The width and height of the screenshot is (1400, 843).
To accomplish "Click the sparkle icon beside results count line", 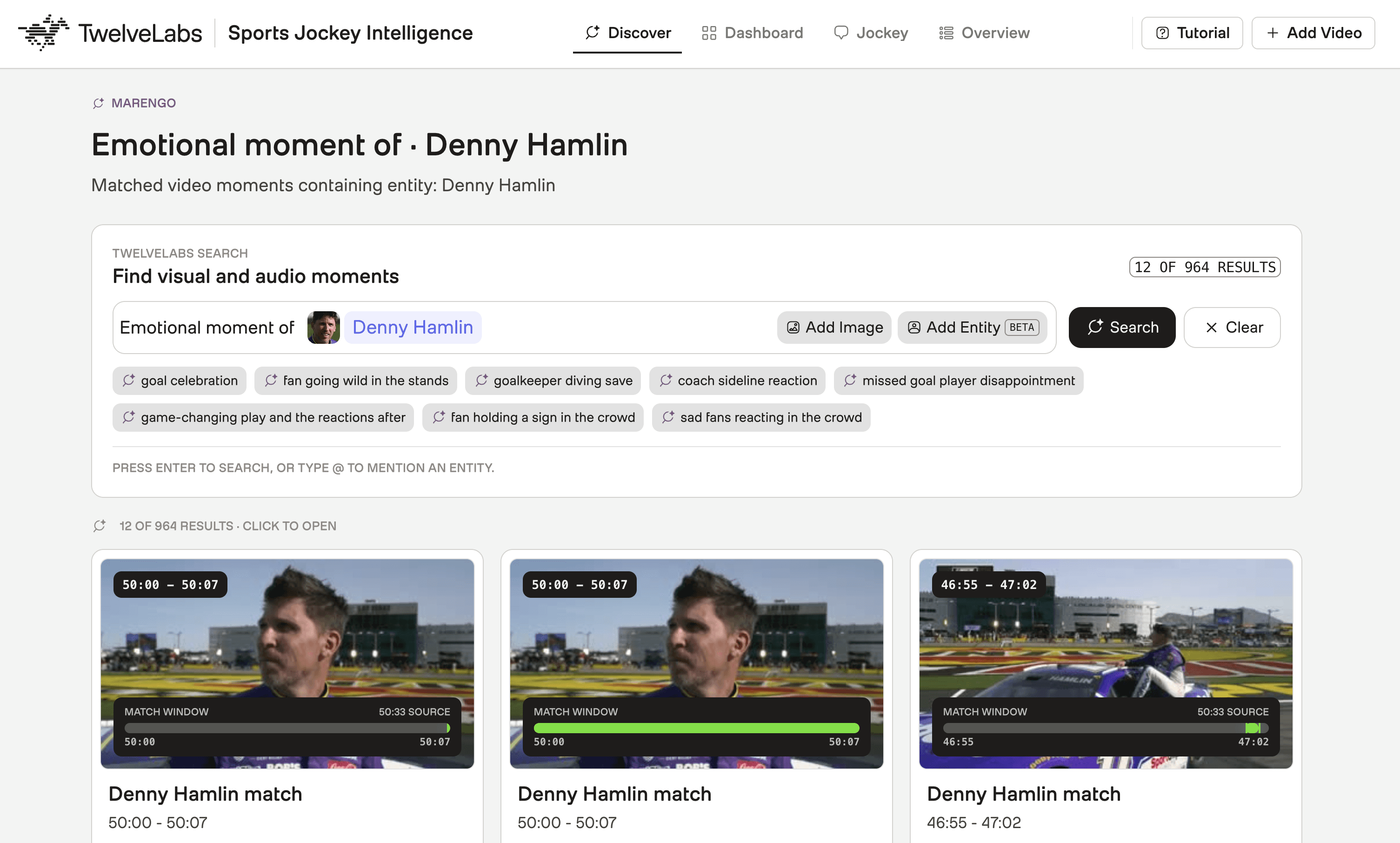I will click(x=100, y=526).
